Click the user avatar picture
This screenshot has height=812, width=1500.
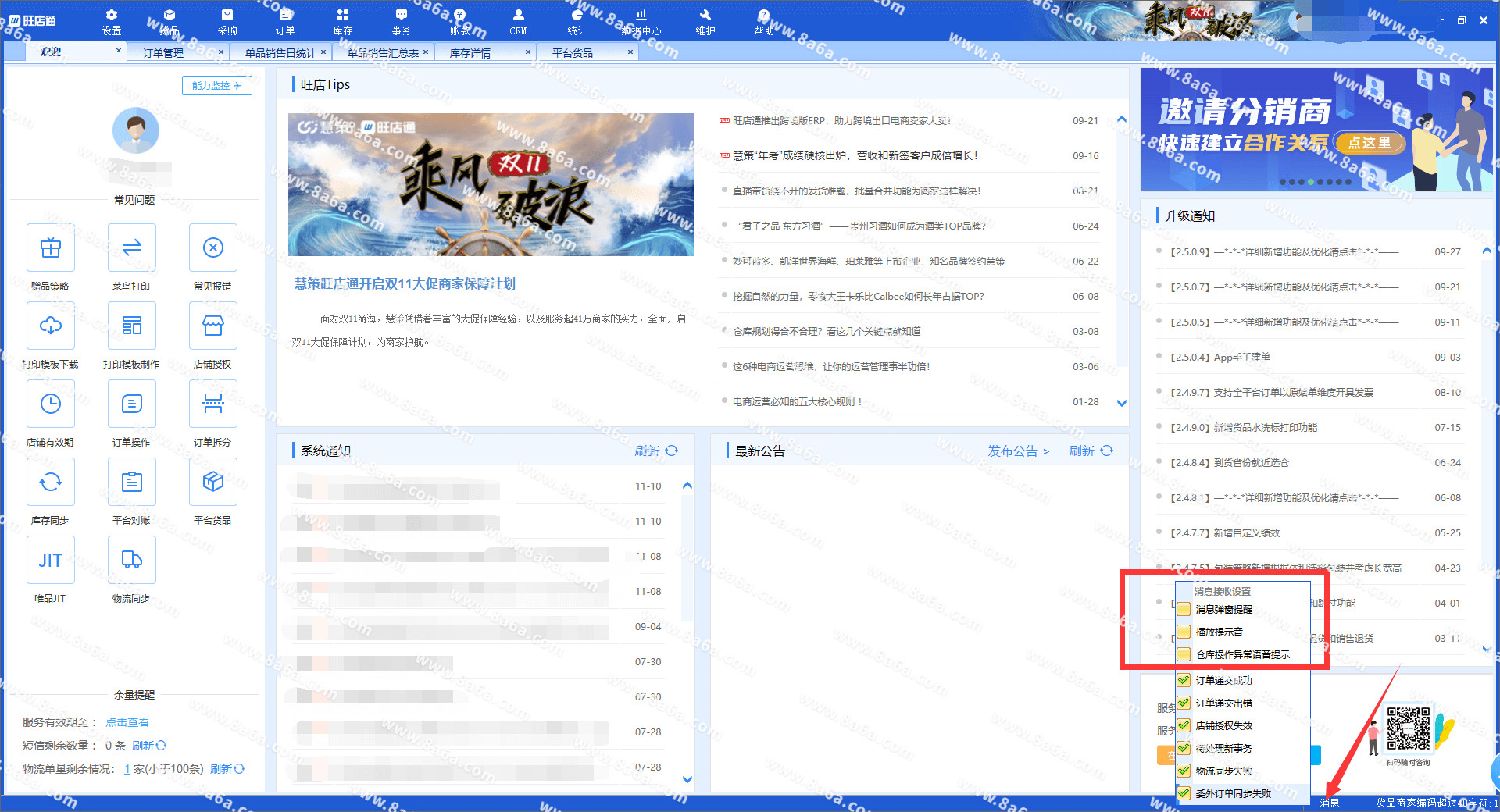click(135, 130)
